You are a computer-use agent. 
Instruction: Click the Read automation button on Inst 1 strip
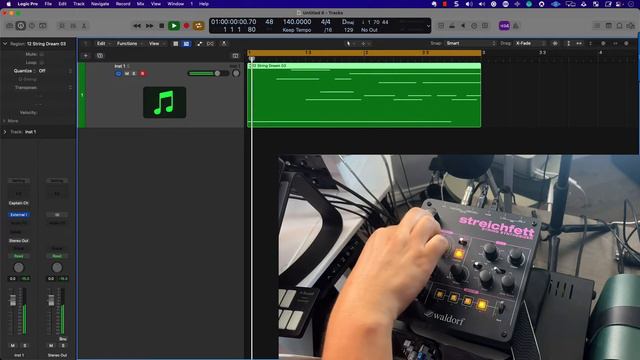pyautogui.click(x=19, y=256)
